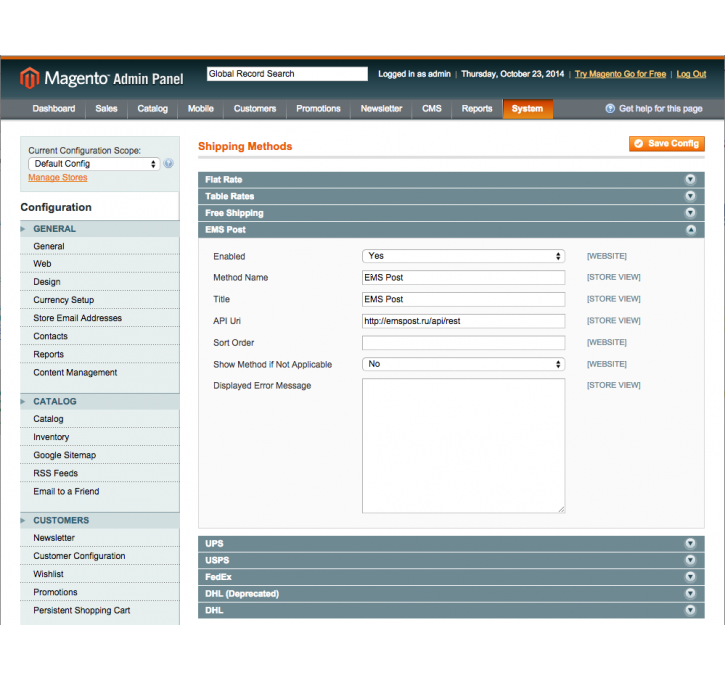725x680 pixels.
Task: Click the API Url input field
Action: 463,321
